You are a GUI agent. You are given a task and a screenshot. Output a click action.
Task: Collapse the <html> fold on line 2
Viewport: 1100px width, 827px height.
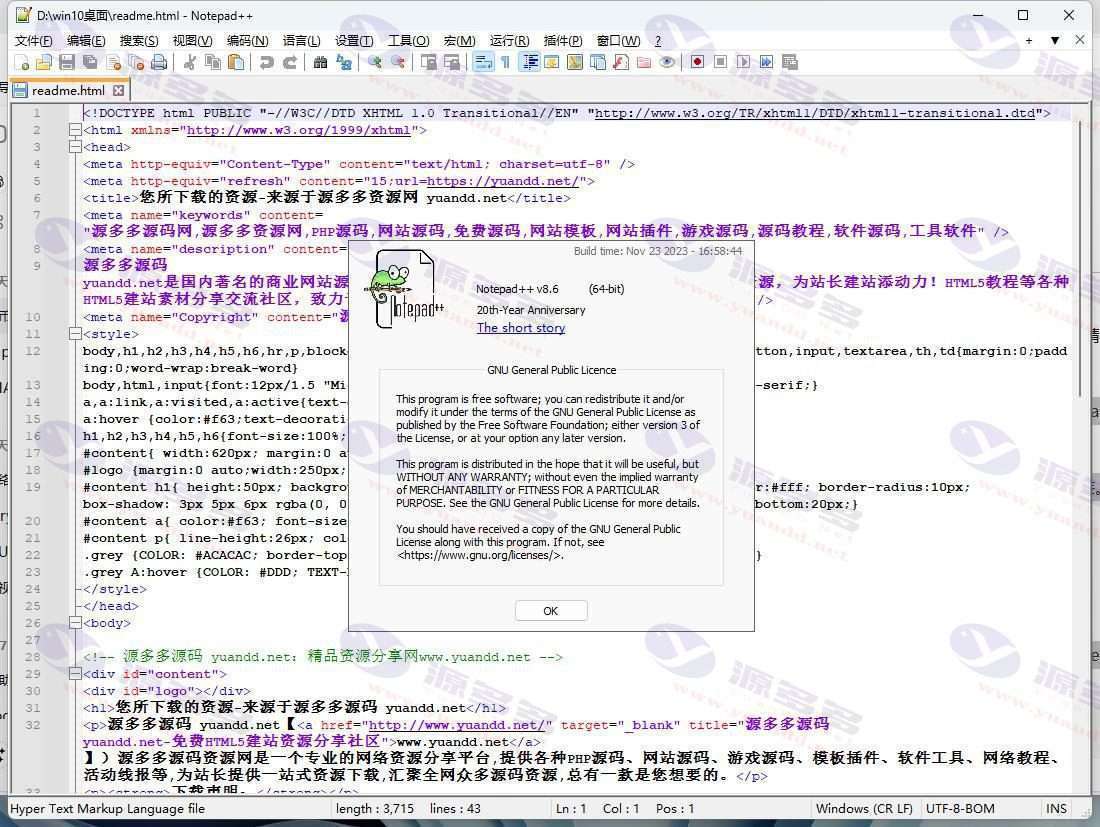[x=74, y=130]
